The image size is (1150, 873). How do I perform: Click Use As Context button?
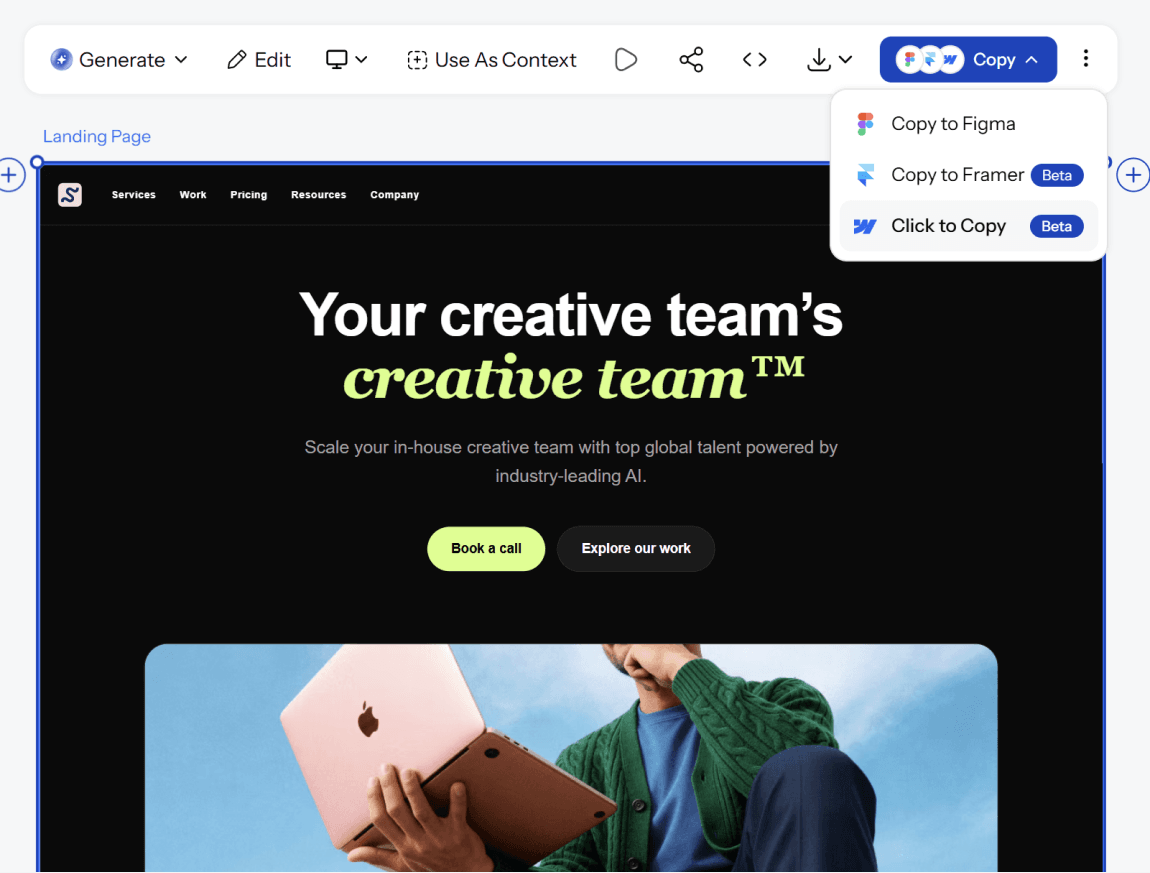click(x=491, y=59)
